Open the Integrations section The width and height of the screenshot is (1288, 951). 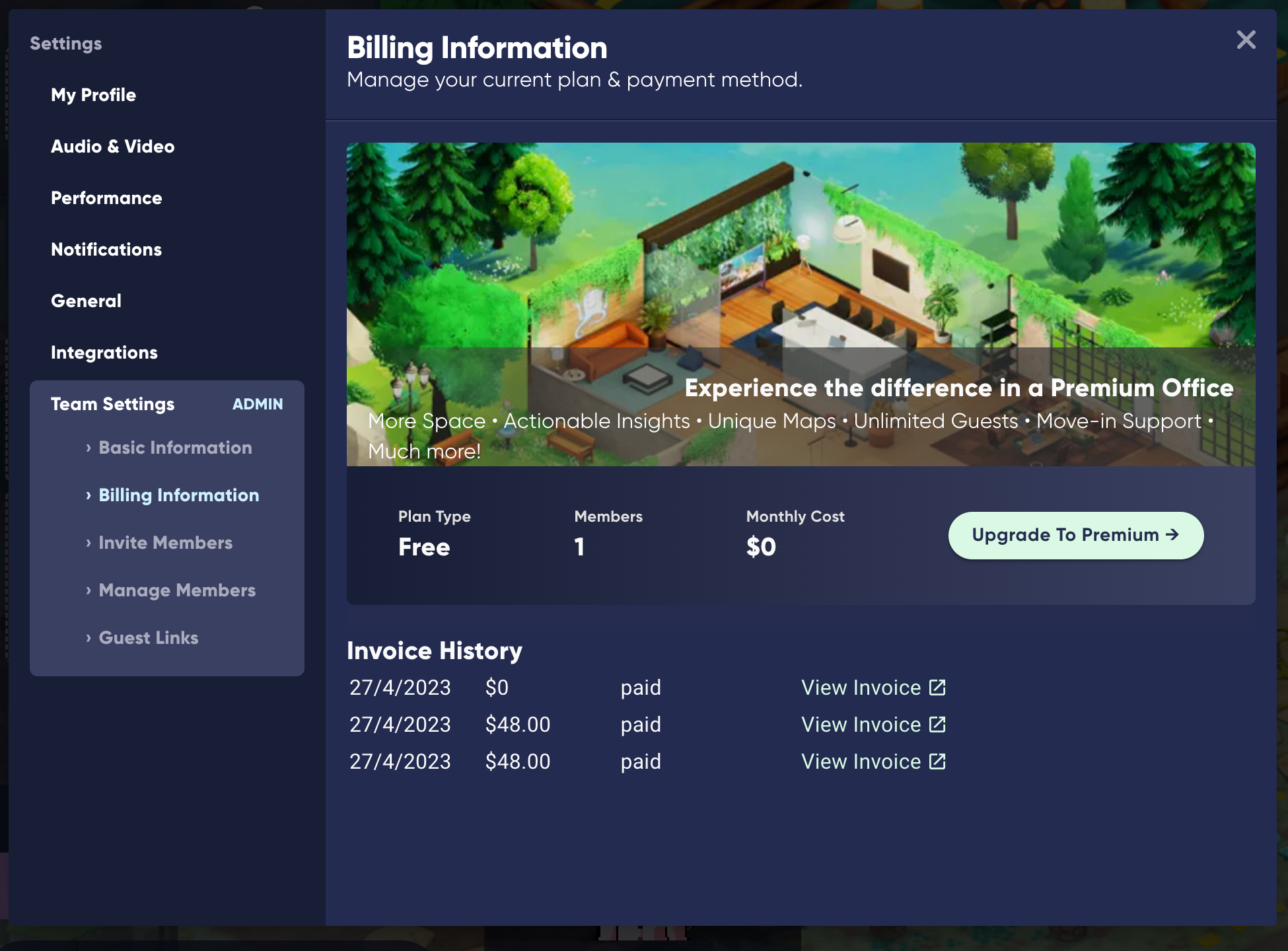click(104, 353)
